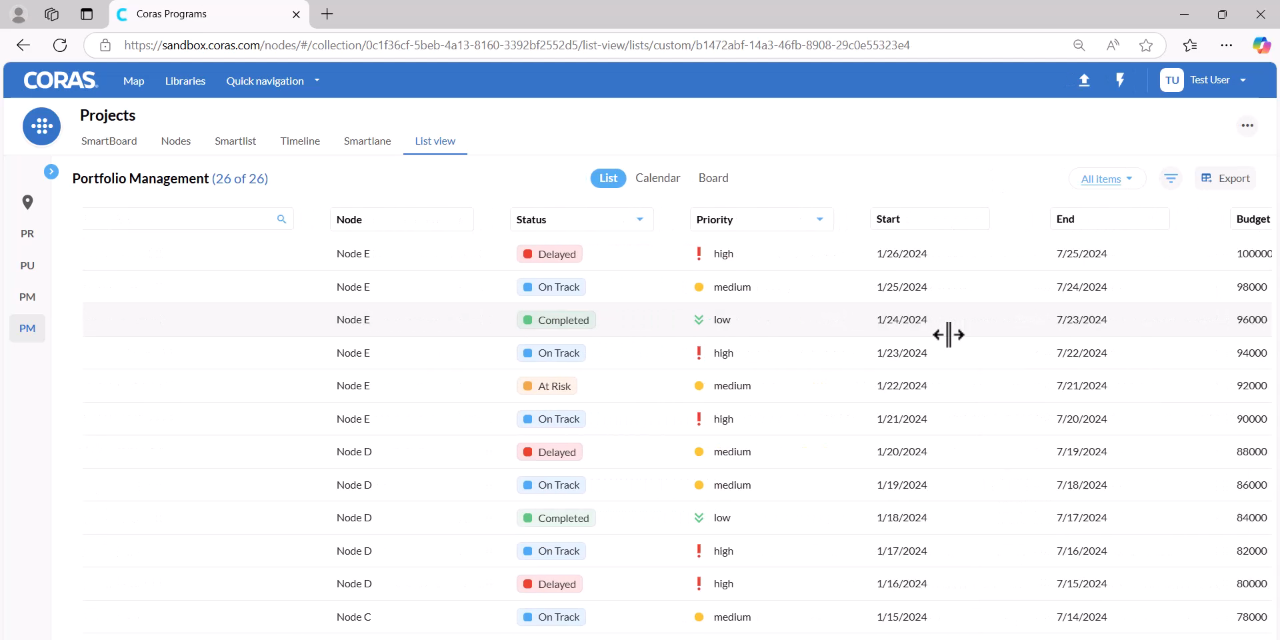Click the start date 1/22/2024

[x=902, y=386]
